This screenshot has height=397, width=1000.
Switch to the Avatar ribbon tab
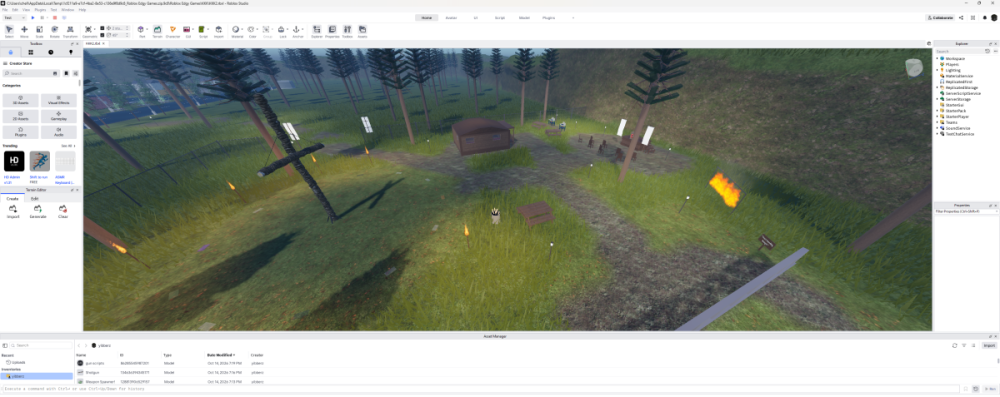click(x=451, y=18)
